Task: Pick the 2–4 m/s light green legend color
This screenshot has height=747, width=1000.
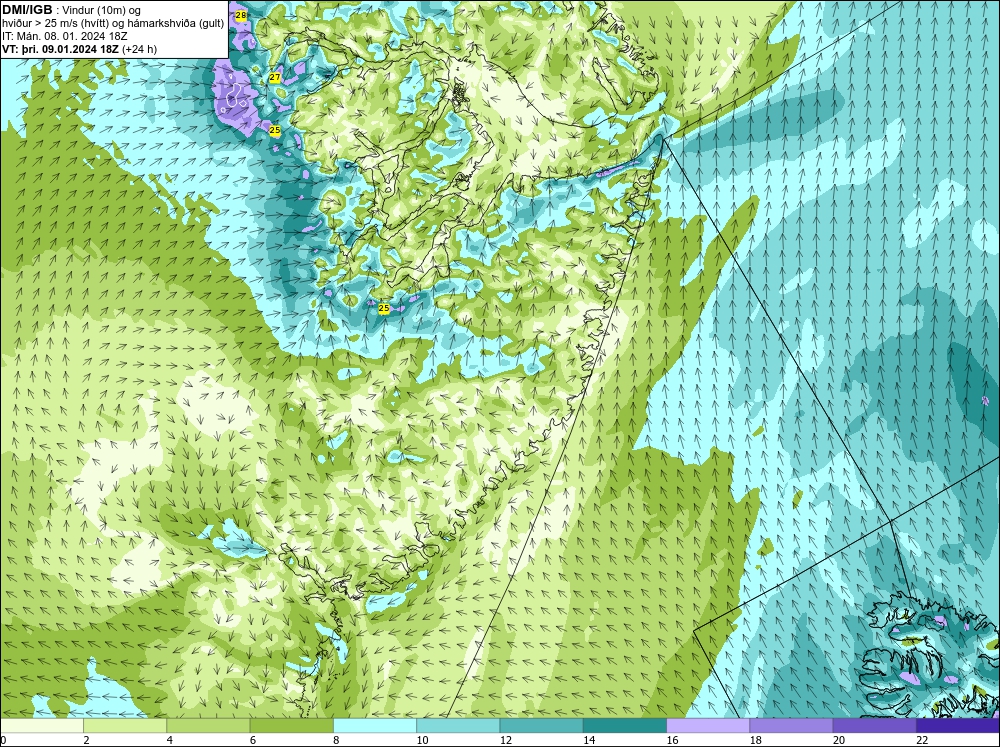Action: click(125, 725)
